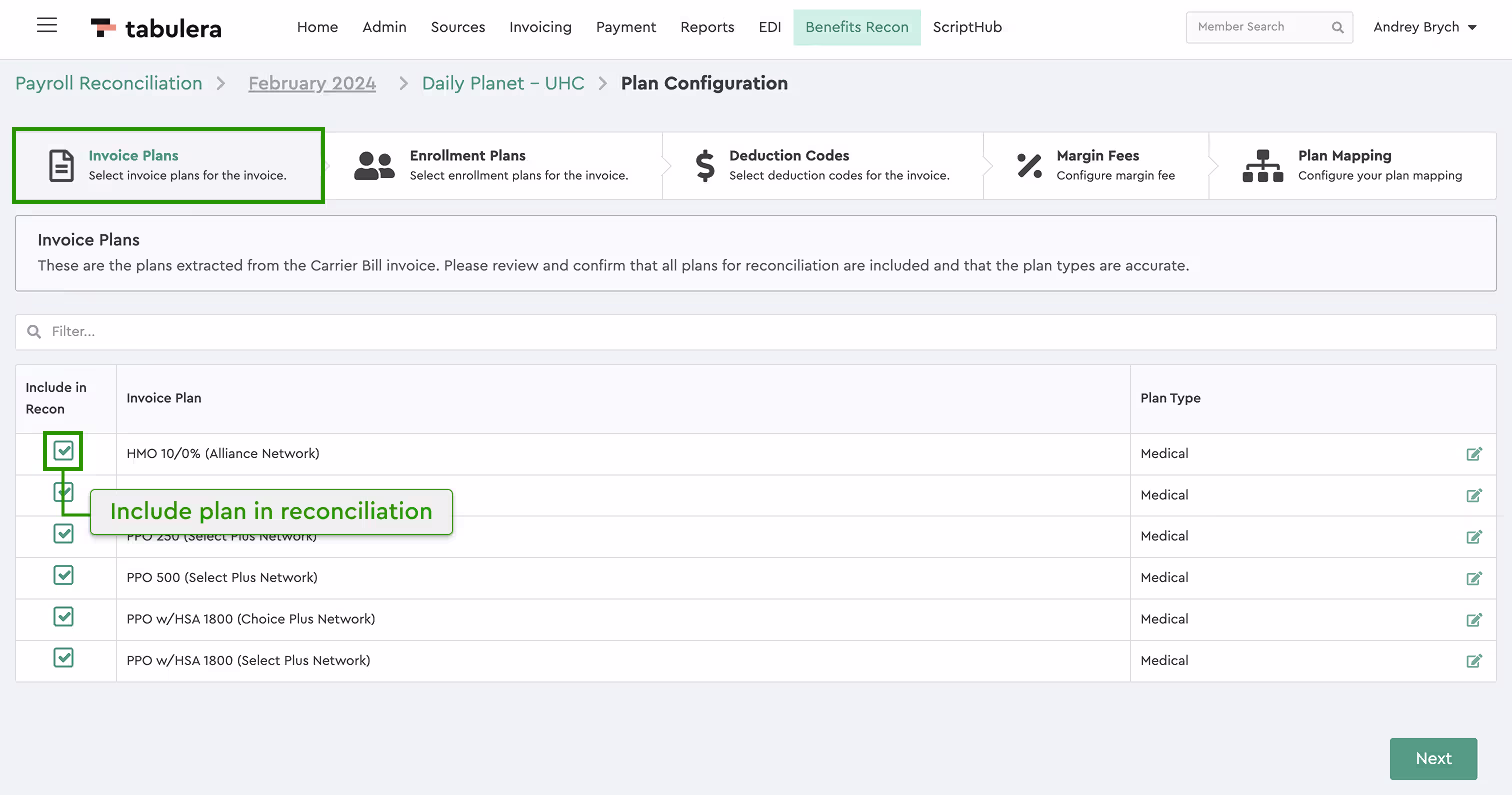Click the Next button
Image resolution: width=1512 pixels, height=800 pixels.
1433,759
